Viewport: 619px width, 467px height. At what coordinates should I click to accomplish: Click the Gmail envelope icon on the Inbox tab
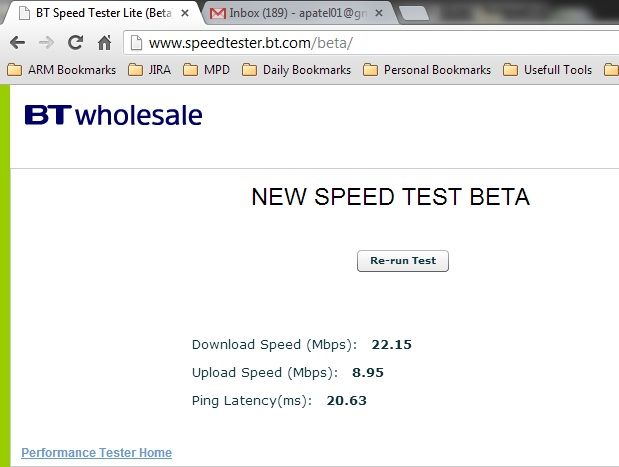pyautogui.click(x=218, y=14)
